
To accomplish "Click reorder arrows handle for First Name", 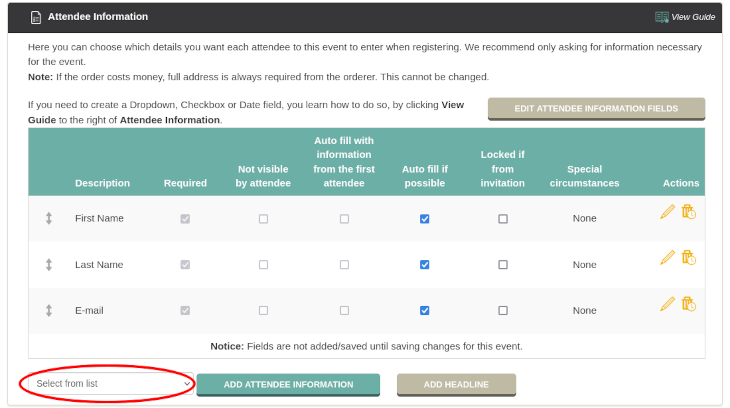I will 49,218.
